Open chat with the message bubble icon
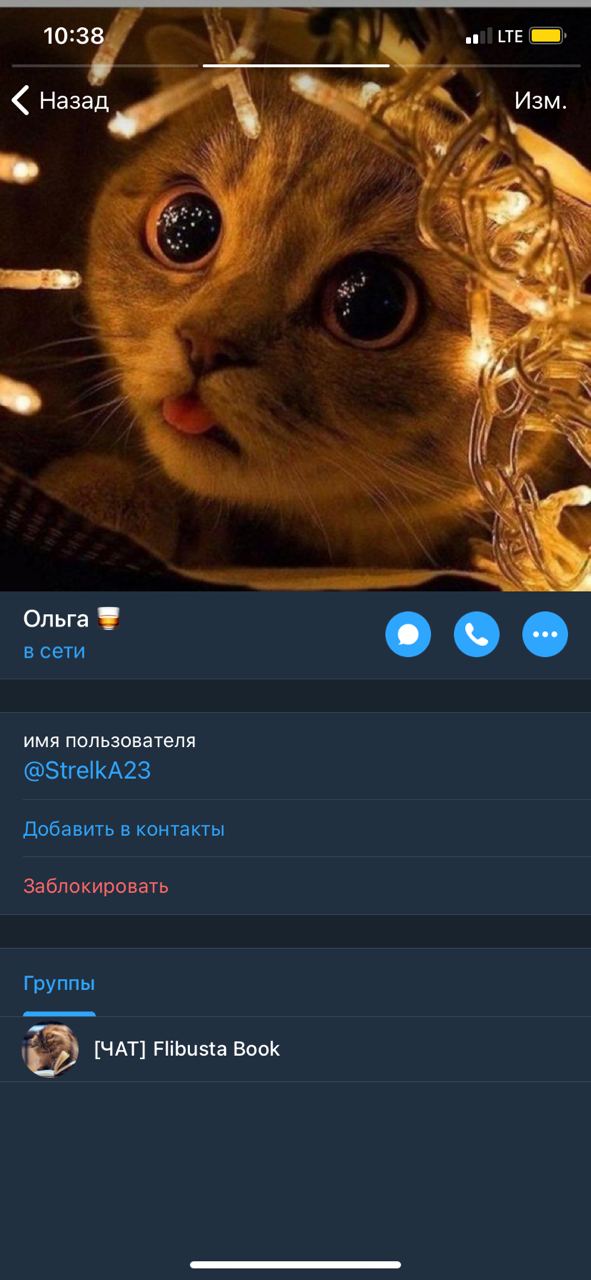The image size is (591, 1280). [408, 634]
